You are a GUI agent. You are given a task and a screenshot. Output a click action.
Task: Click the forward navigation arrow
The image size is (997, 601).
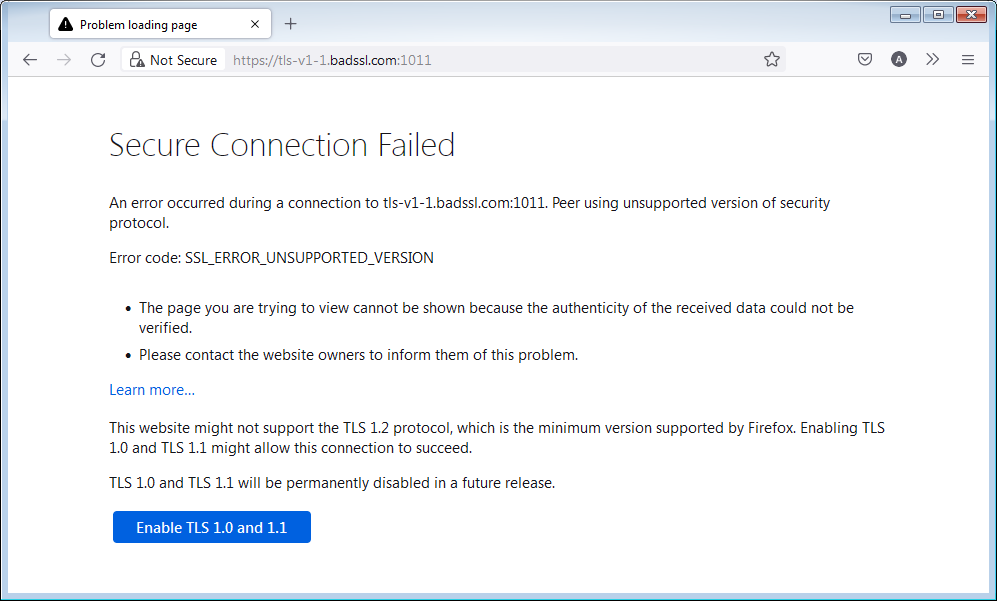tap(64, 60)
